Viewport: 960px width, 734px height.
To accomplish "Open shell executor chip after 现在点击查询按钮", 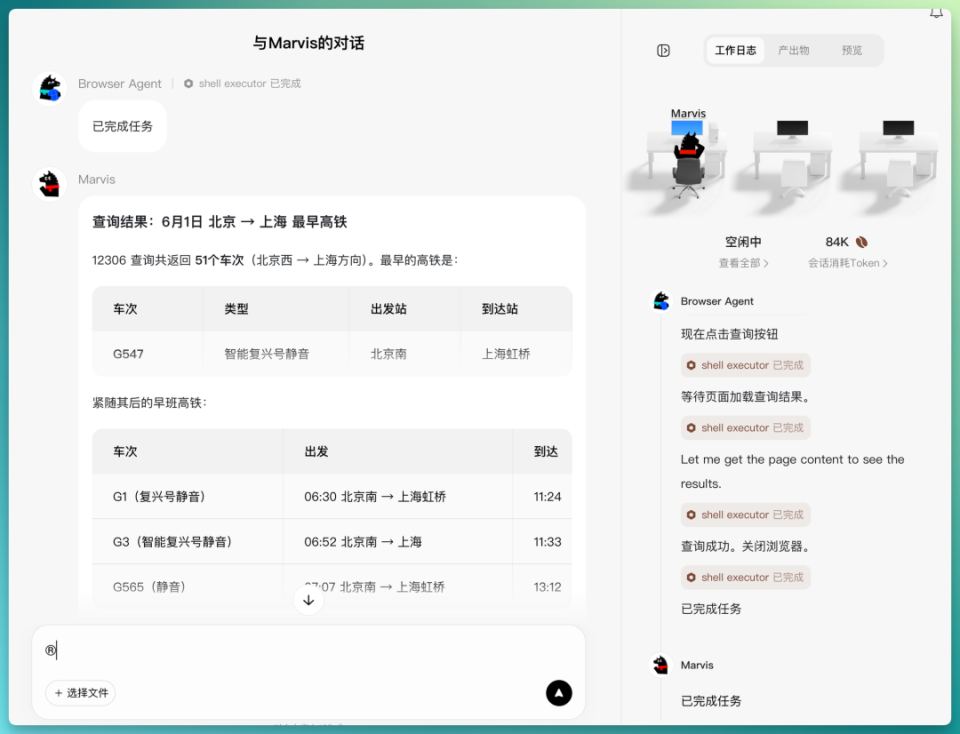I will (x=746, y=365).
